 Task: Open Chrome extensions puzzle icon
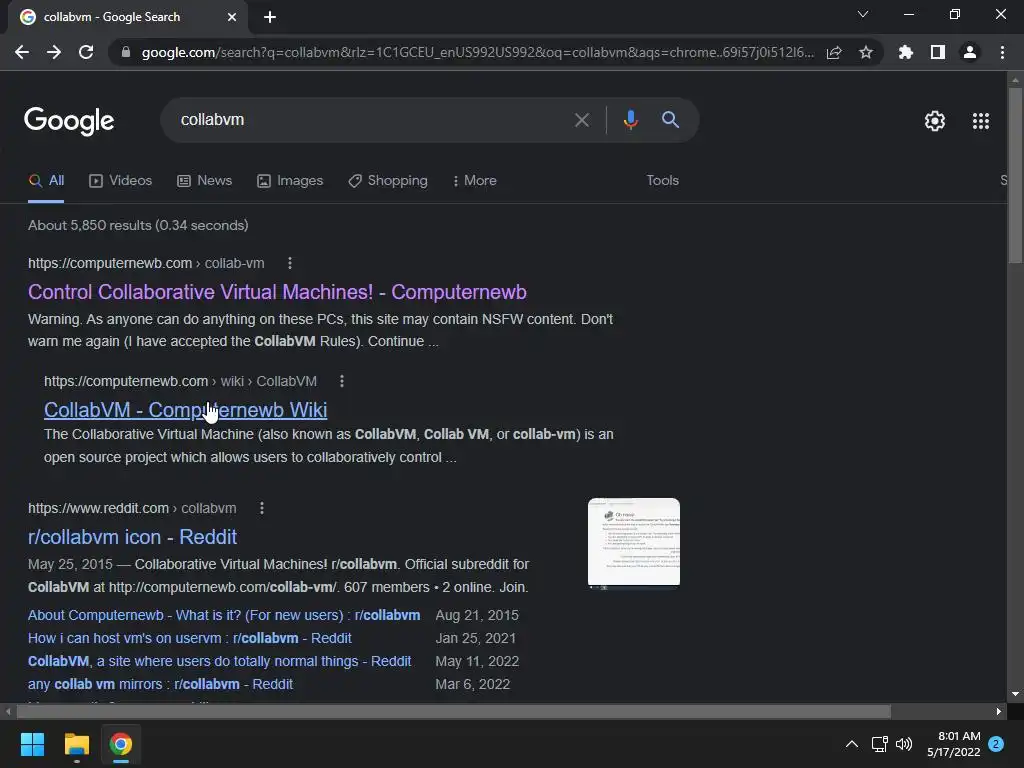(x=905, y=52)
